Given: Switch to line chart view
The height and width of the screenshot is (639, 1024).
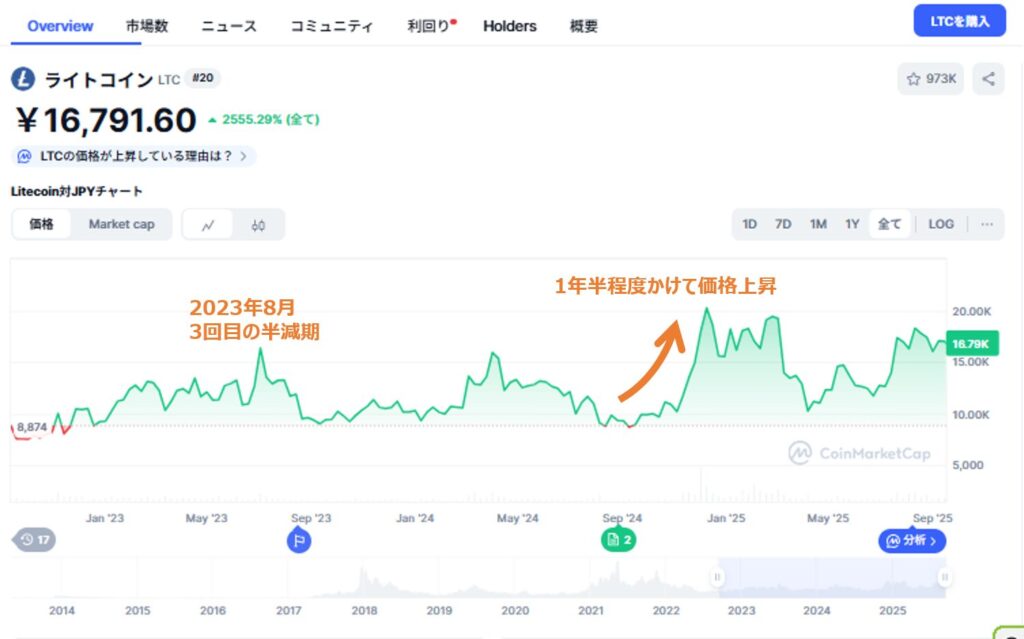Looking at the screenshot, I should coord(208,225).
